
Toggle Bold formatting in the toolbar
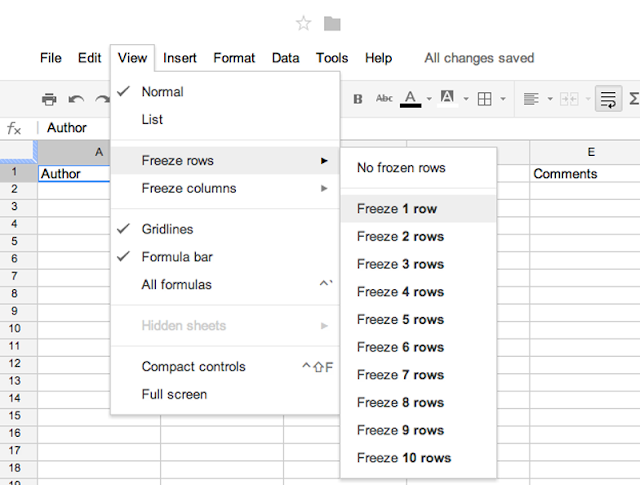(x=357, y=99)
